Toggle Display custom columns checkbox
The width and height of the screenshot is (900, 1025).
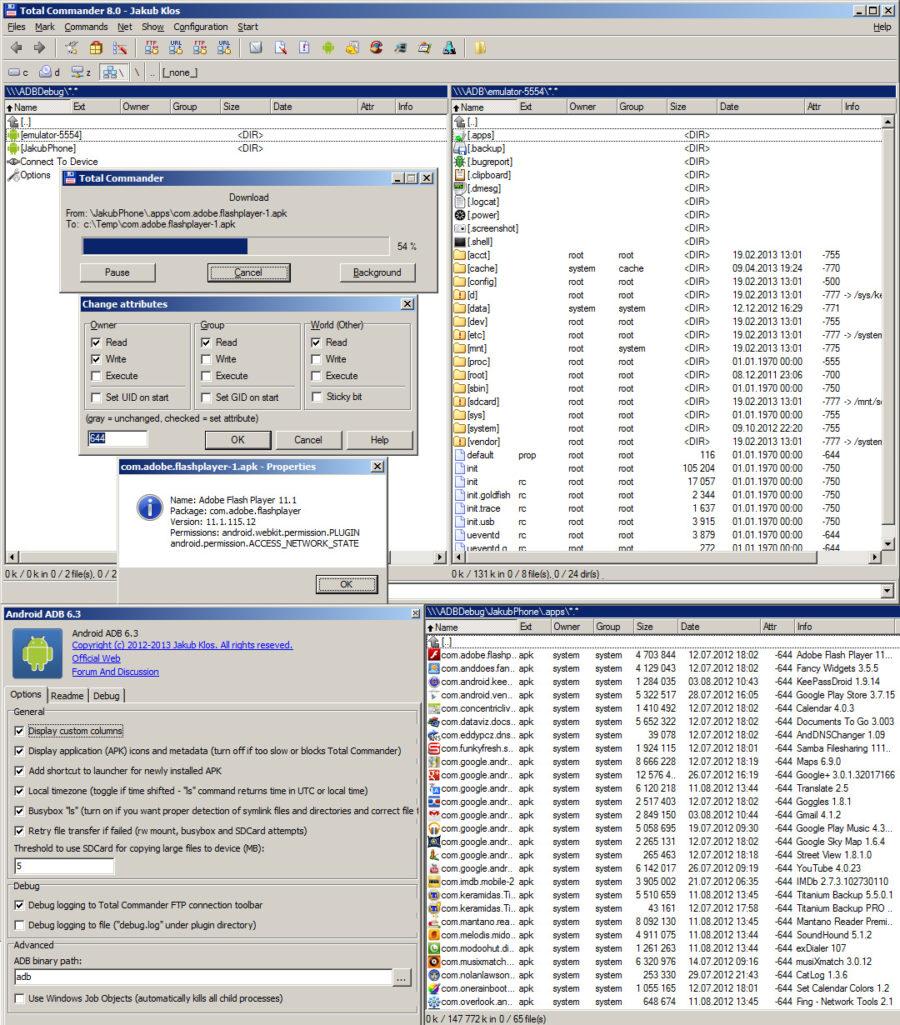click(19, 731)
